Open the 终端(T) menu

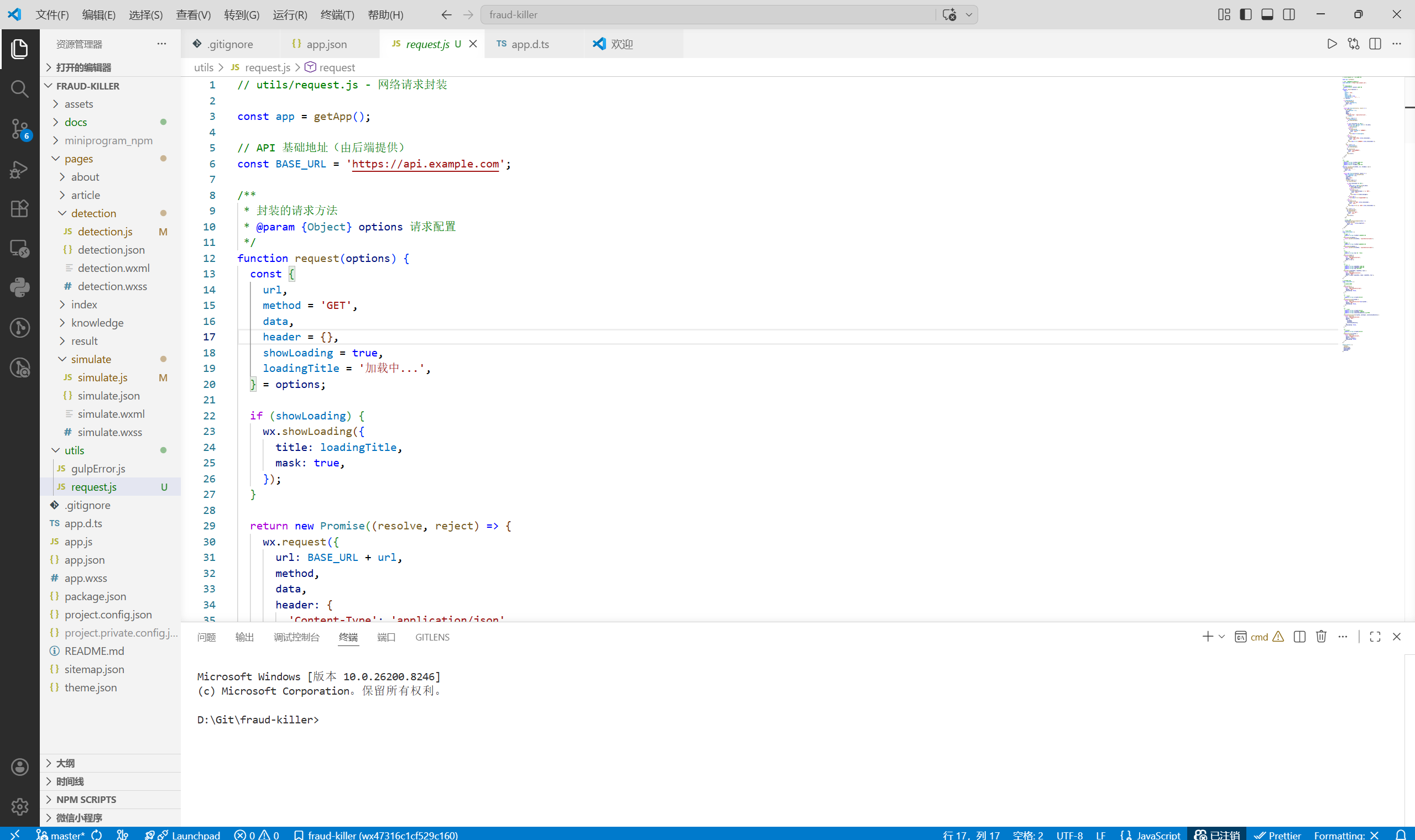click(x=337, y=15)
